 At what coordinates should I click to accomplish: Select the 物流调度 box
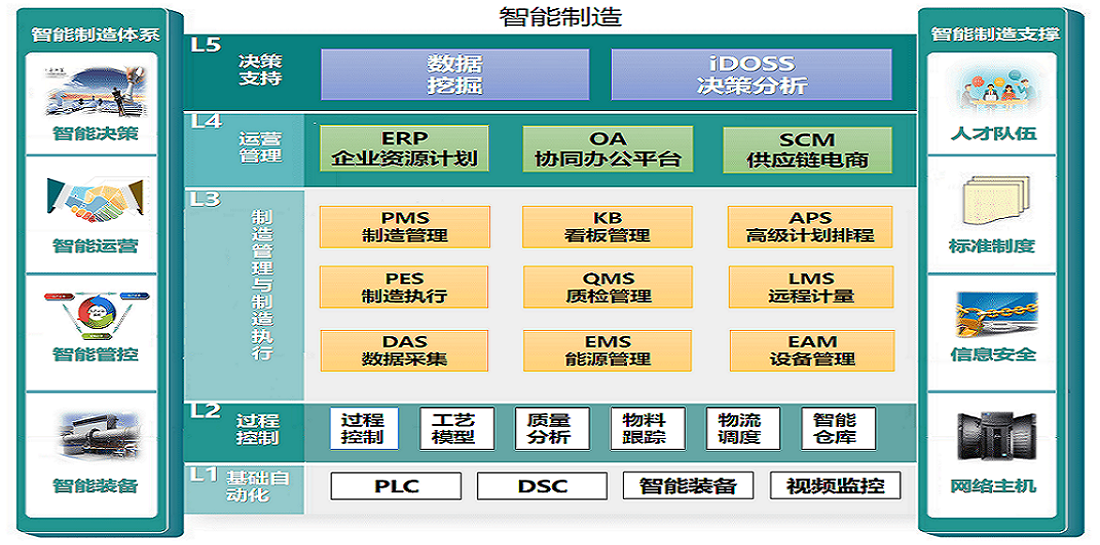(741, 429)
